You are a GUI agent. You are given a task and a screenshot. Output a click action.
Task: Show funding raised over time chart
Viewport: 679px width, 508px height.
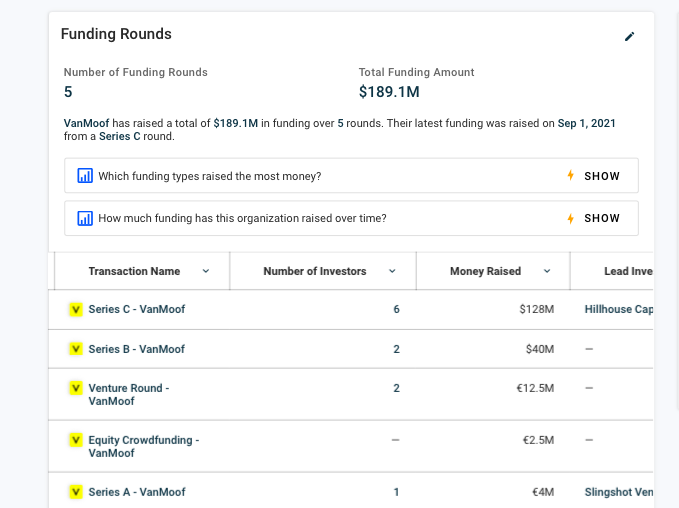coord(602,218)
